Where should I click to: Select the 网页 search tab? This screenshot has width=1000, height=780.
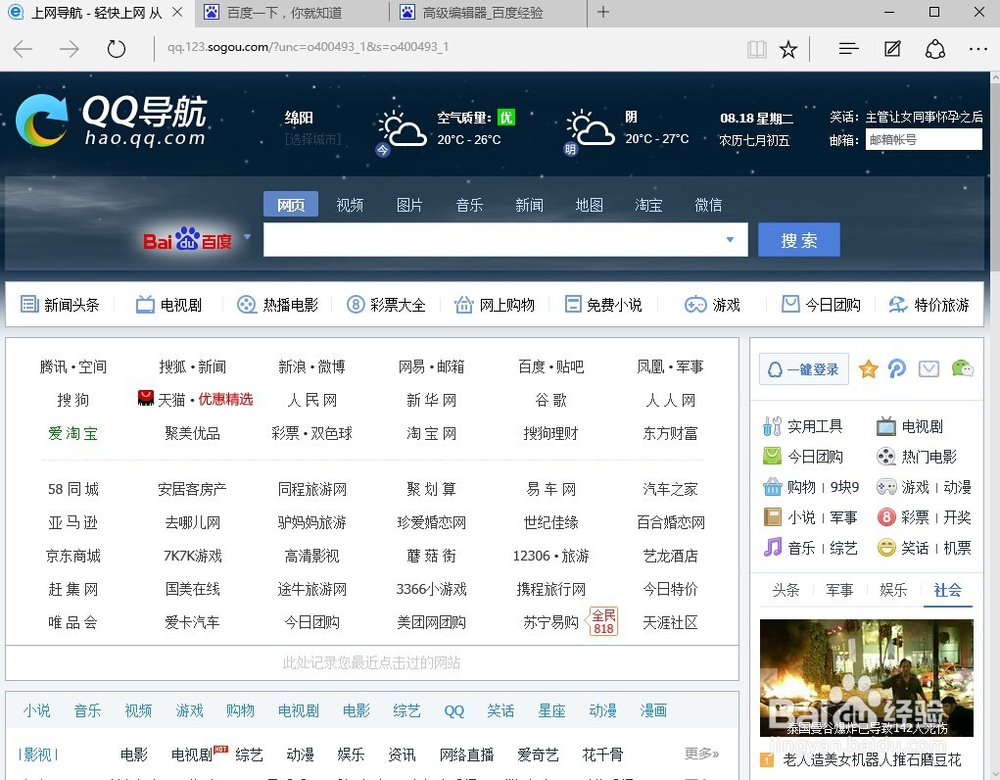(291, 205)
